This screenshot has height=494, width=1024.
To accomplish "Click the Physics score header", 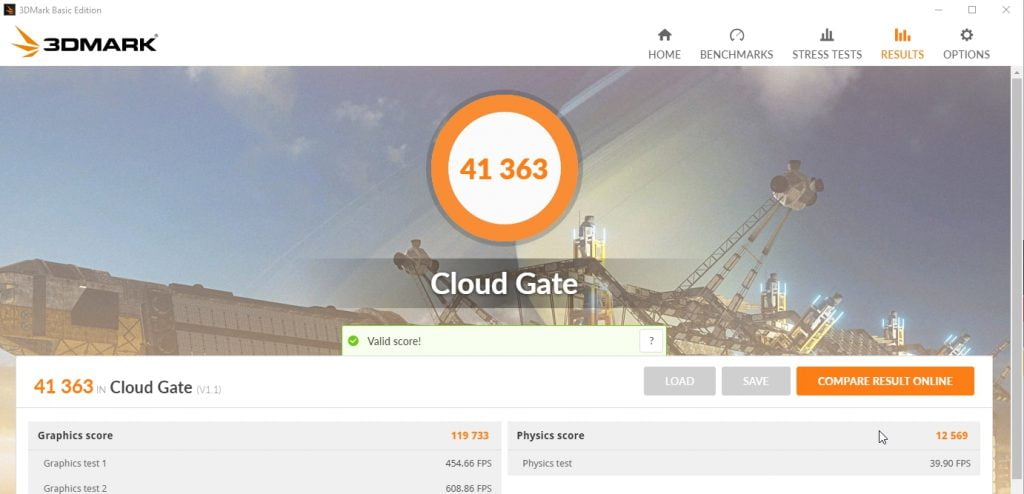I will point(744,435).
